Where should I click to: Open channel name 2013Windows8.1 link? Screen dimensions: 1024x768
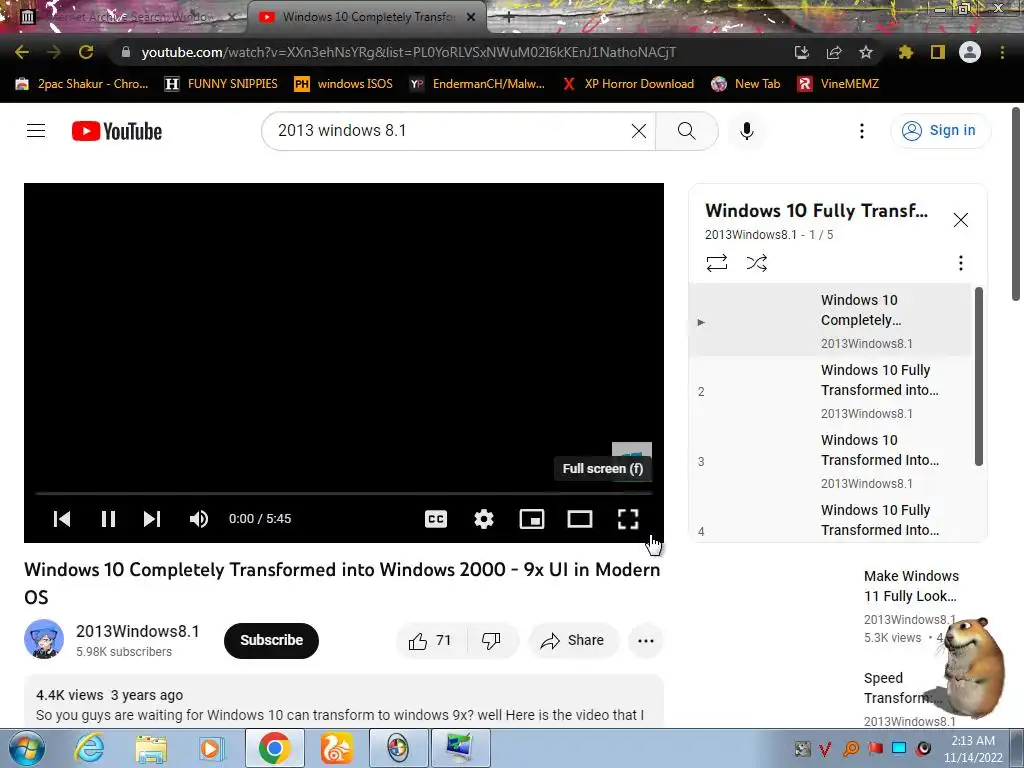tap(138, 632)
